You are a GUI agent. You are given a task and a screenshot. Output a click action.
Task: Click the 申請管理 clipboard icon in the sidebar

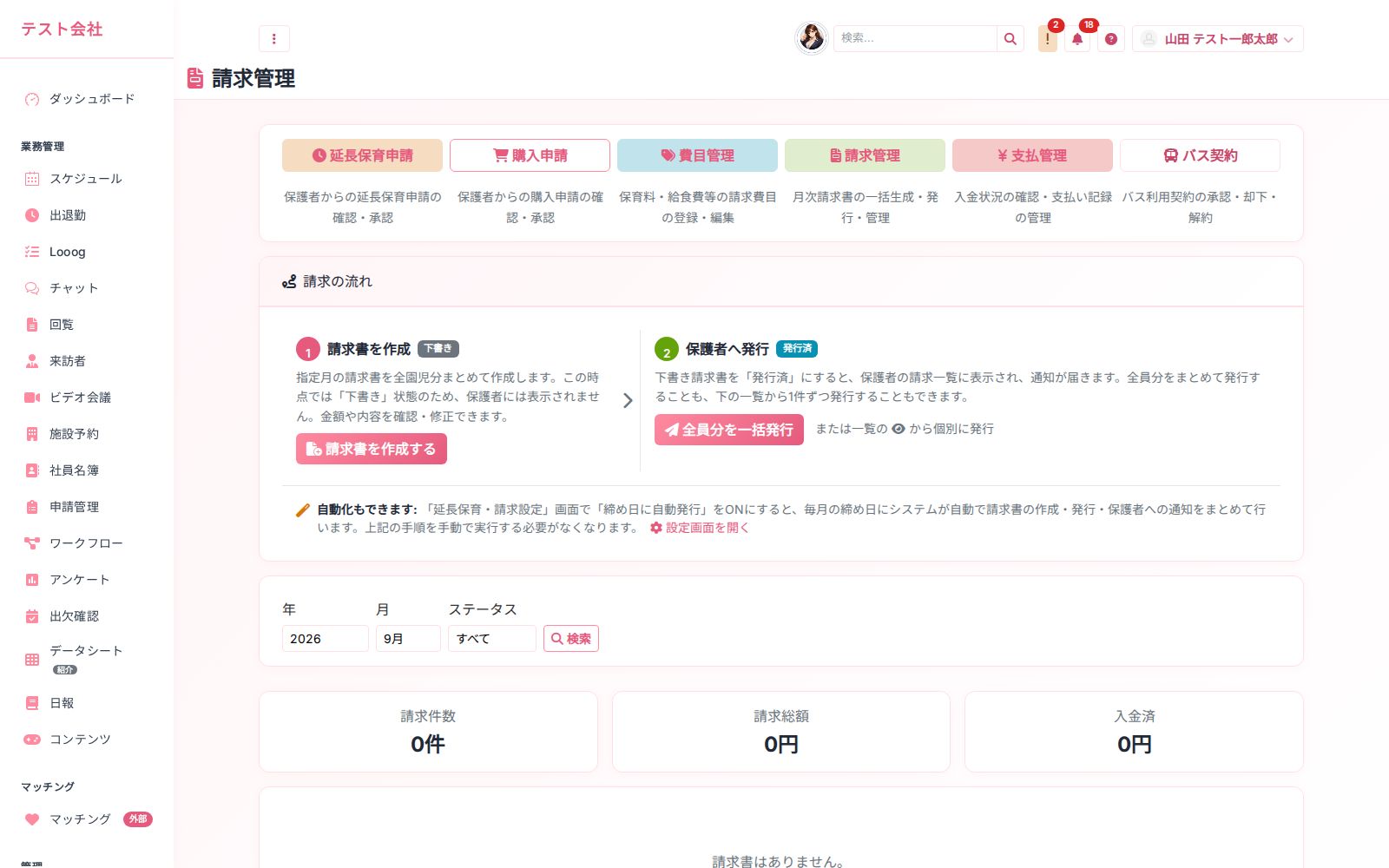(32, 507)
